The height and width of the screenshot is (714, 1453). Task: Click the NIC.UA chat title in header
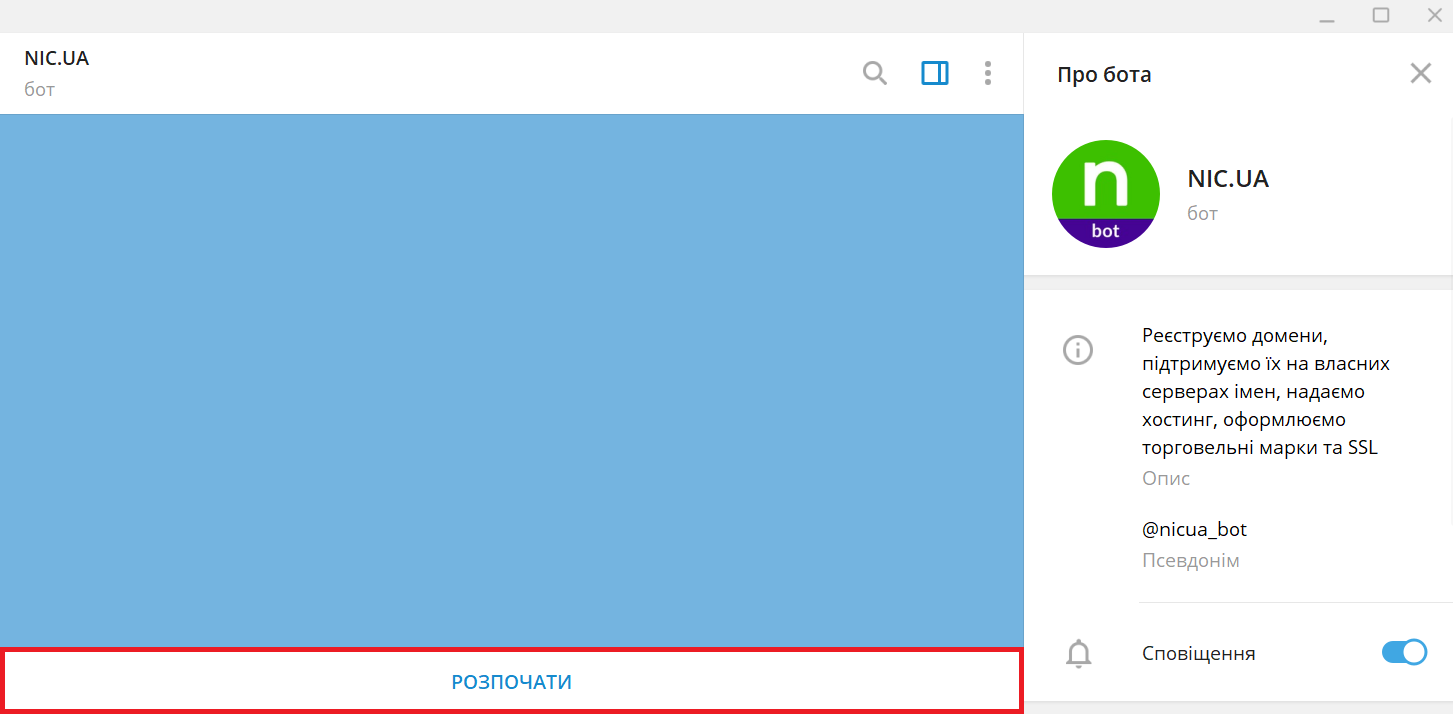tap(57, 59)
